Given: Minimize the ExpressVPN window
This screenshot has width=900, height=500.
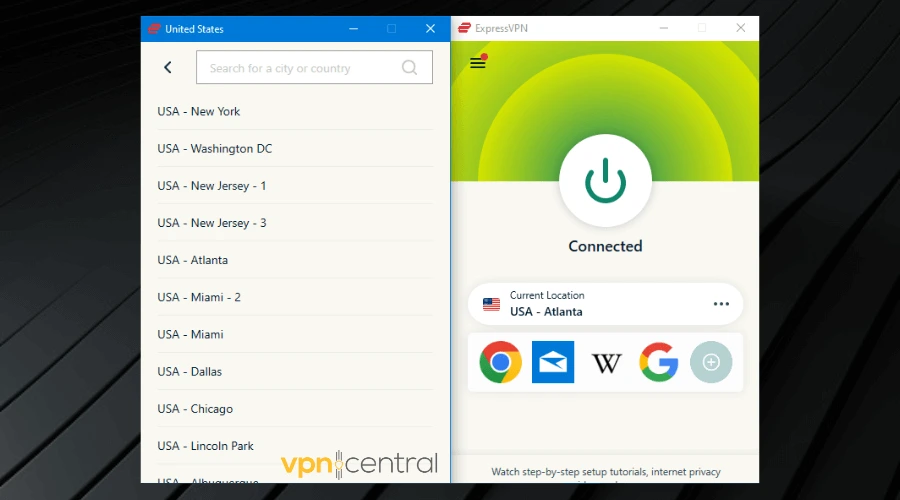Looking at the screenshot, I should pyautogui.click(x=664, y=28).
